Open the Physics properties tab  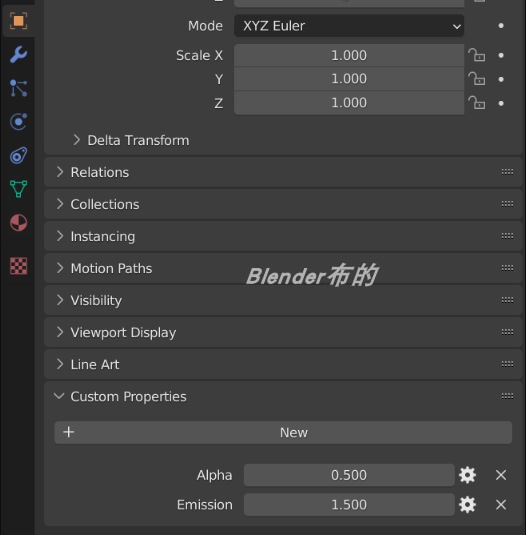pyautogui.click(x=18, y=122)
